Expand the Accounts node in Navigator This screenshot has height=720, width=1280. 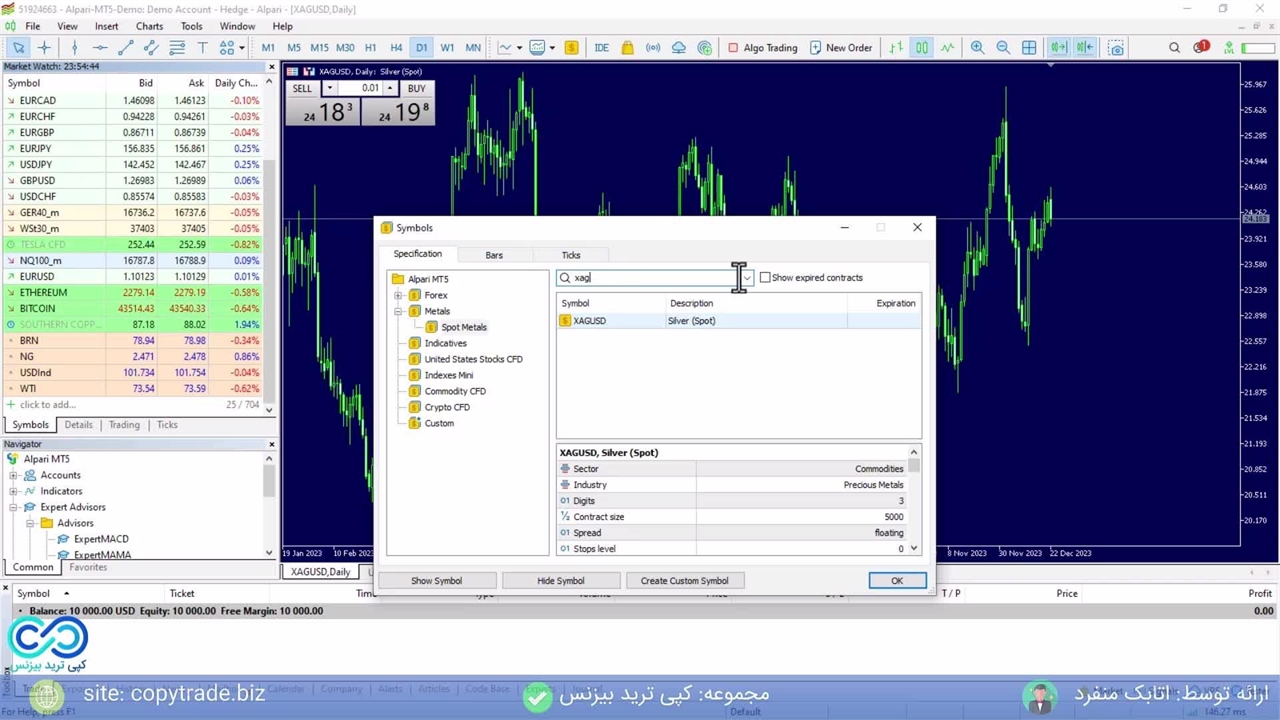tap(14, 475)
